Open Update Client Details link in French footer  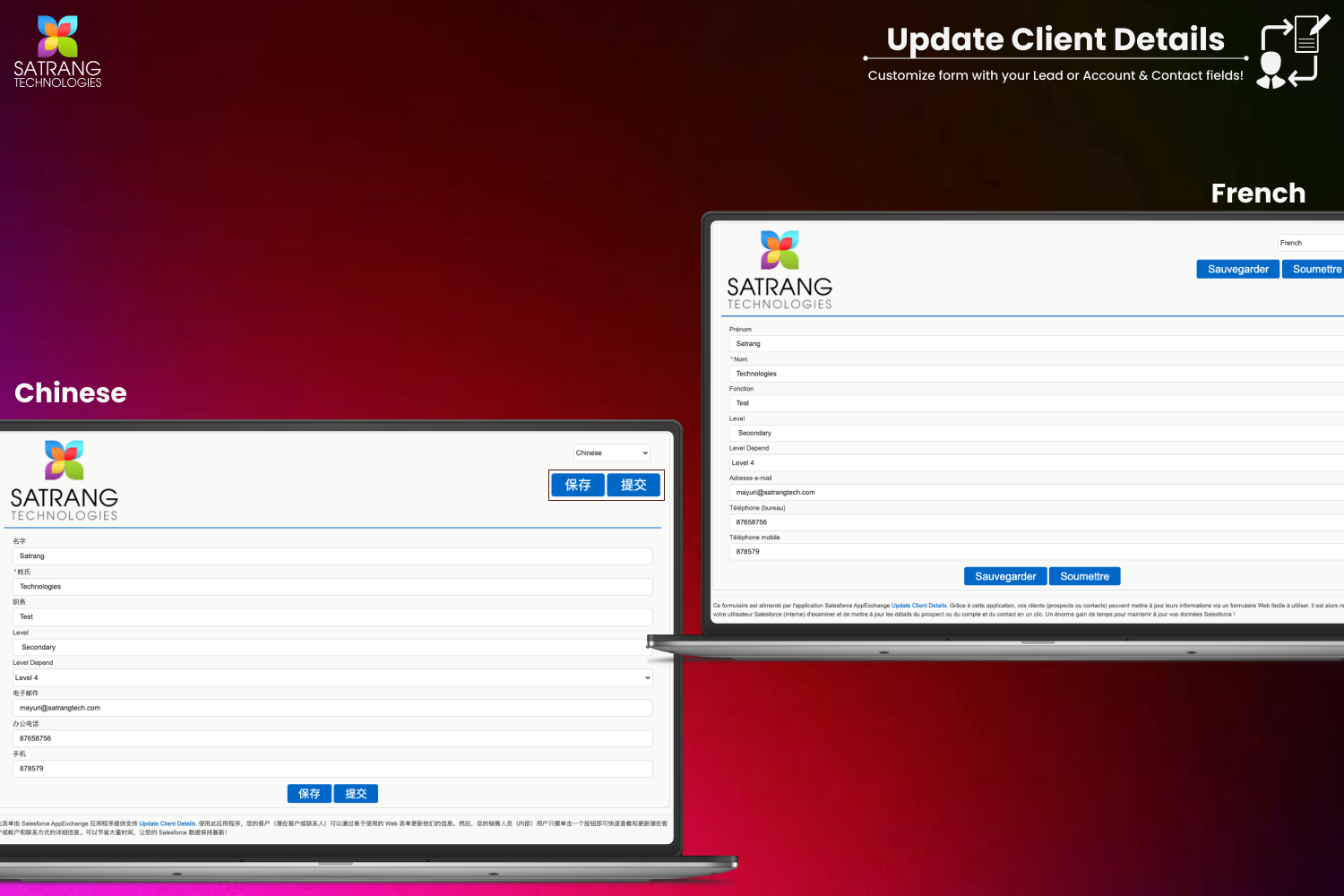point(919,606)
